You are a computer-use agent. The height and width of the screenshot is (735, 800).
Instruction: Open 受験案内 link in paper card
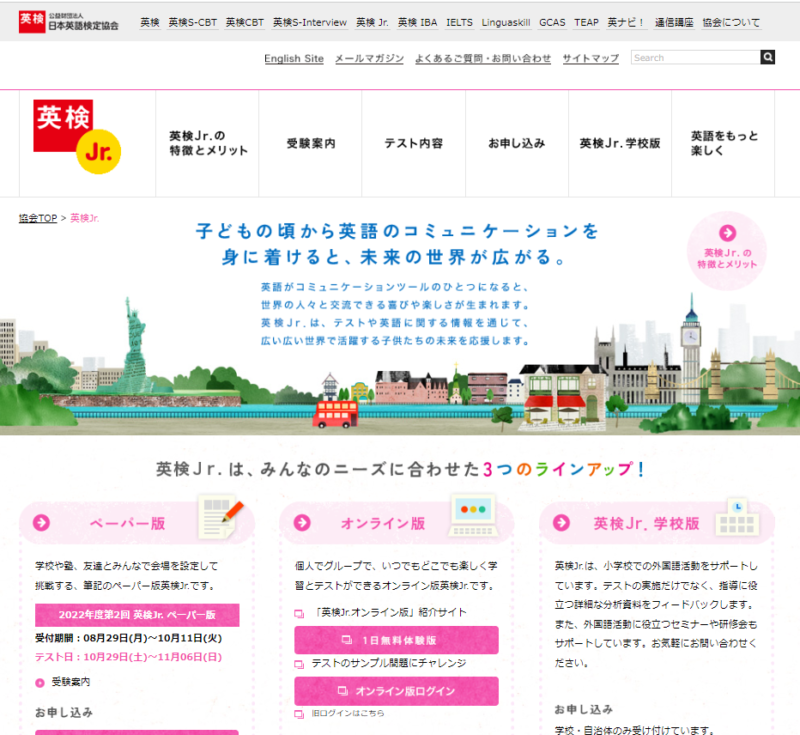pos(71,682)
